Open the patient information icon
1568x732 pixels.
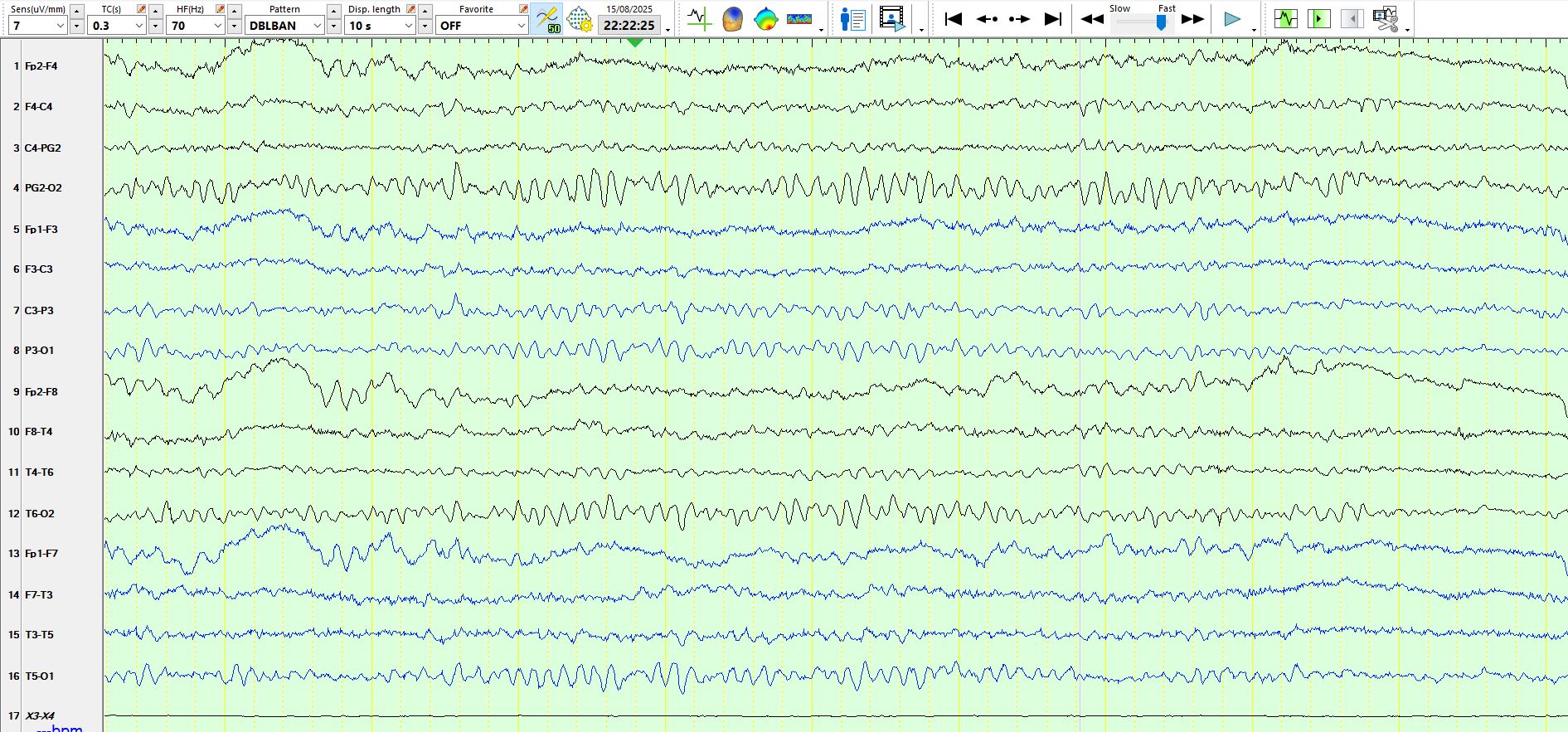pos(852,18)
